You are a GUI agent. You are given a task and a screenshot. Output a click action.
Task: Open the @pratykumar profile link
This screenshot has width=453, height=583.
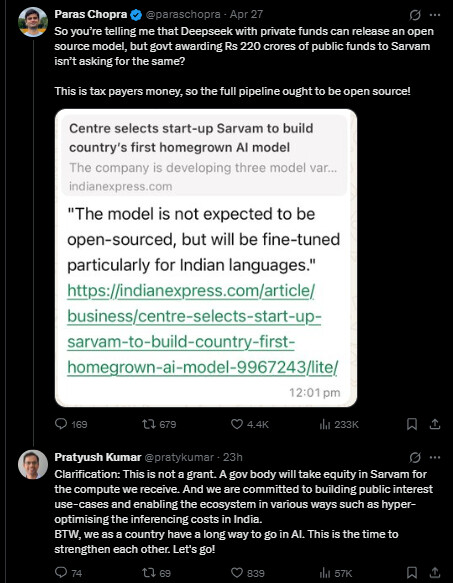click(179, 457)
